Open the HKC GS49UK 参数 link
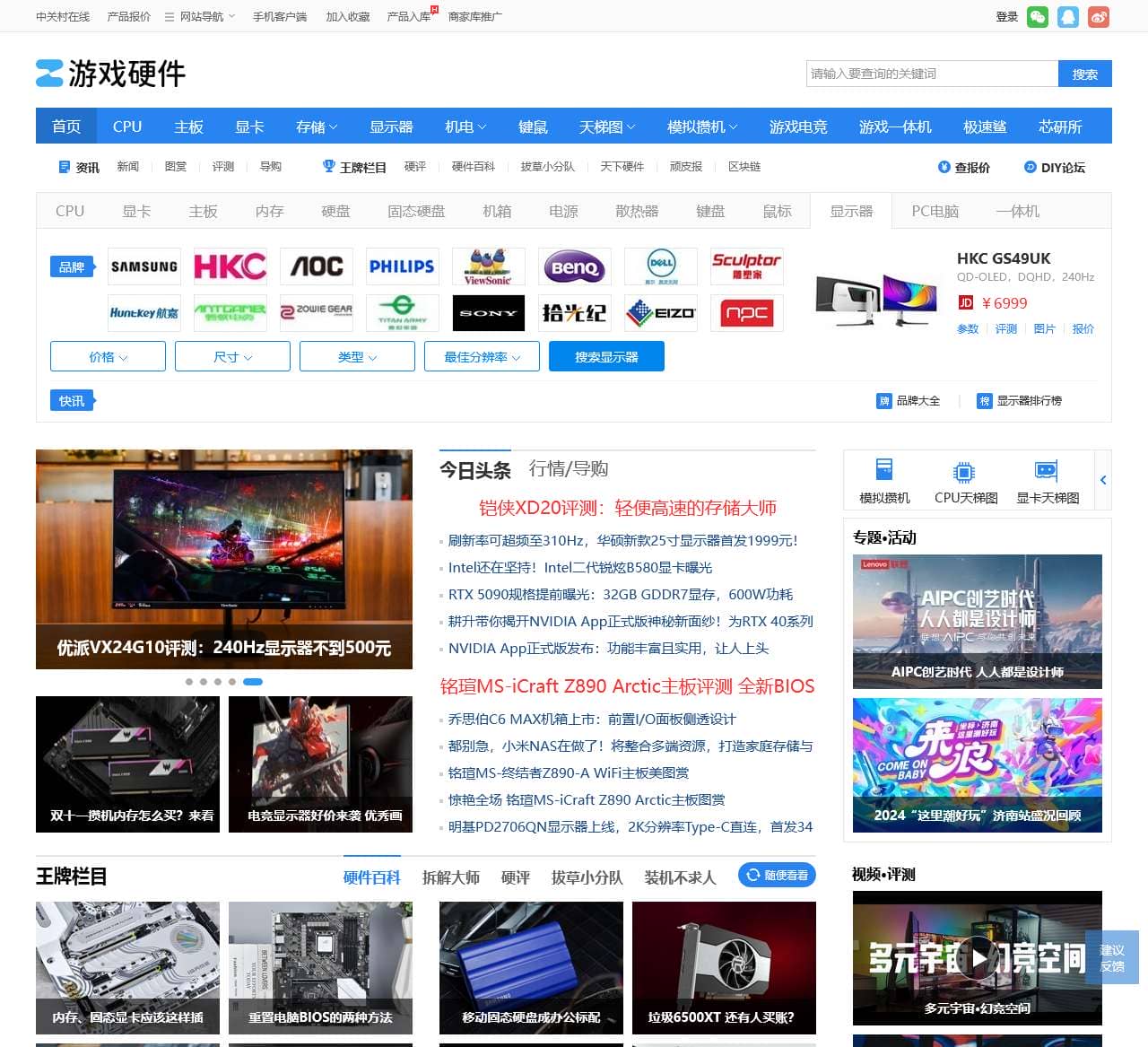 pyautogui.click(x=968, y=329)
